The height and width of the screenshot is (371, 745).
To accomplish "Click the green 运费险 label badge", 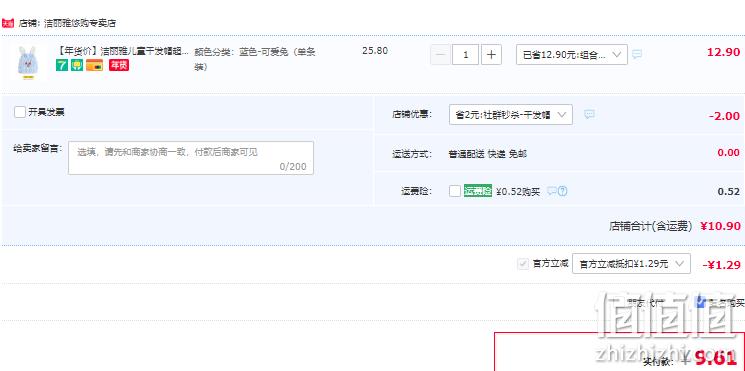I will (x=478, y=191).
